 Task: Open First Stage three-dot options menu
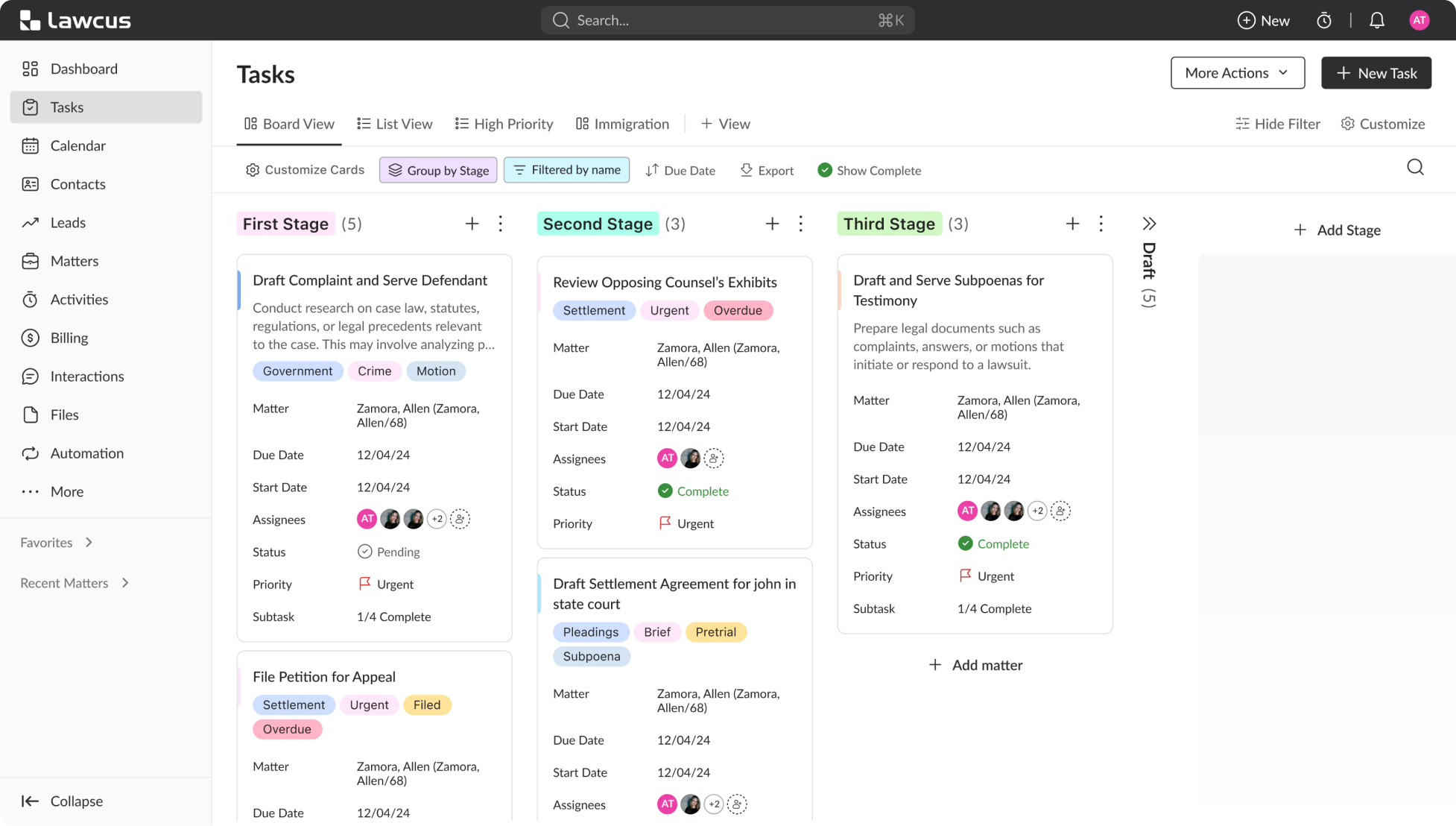click(501, 224)
